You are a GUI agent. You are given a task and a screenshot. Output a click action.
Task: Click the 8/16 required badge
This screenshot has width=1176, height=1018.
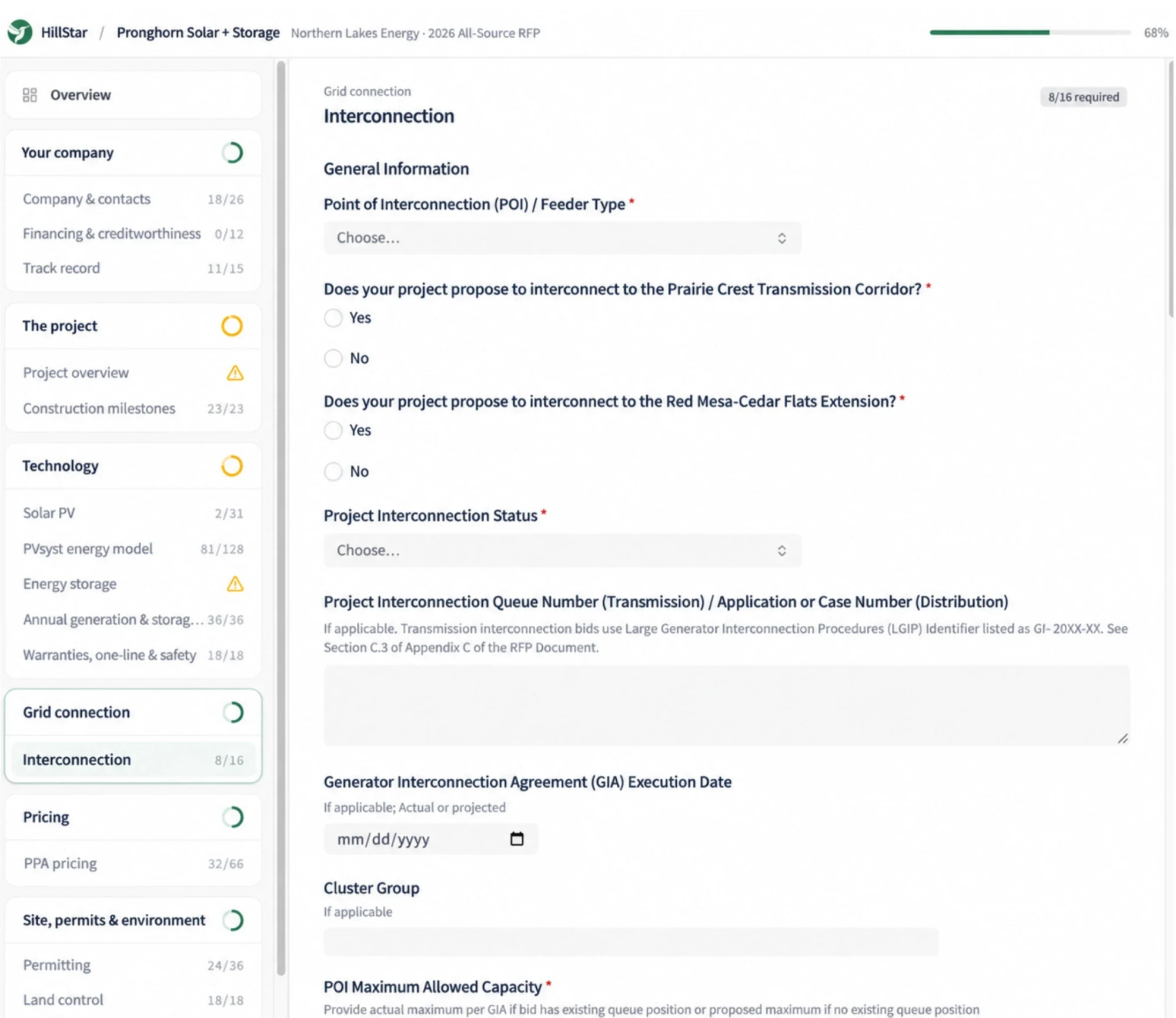pos(1083,97)
